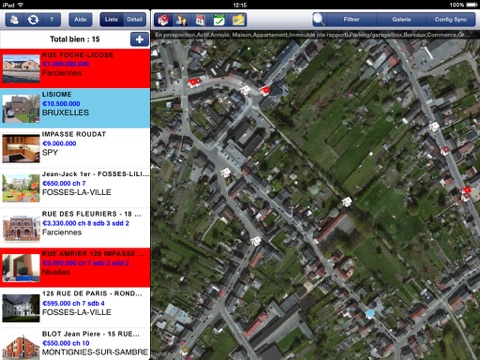Open thumbnail of RUE AMRIER 128 property
This screenshot has height=360, width=480.
[21, 268]
